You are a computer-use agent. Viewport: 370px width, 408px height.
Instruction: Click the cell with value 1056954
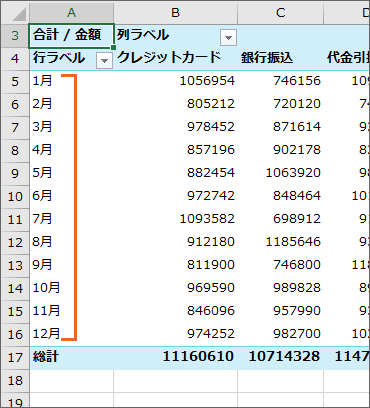coord(175,82)
